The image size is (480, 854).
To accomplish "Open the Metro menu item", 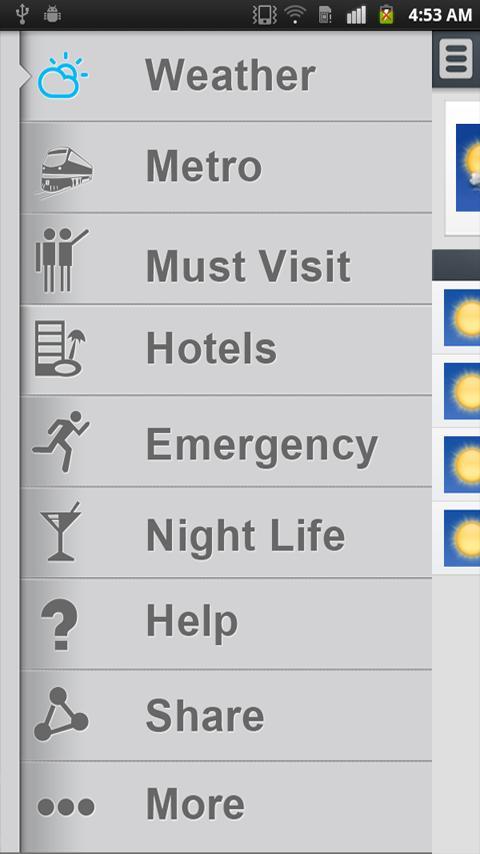I will [226, 167].
